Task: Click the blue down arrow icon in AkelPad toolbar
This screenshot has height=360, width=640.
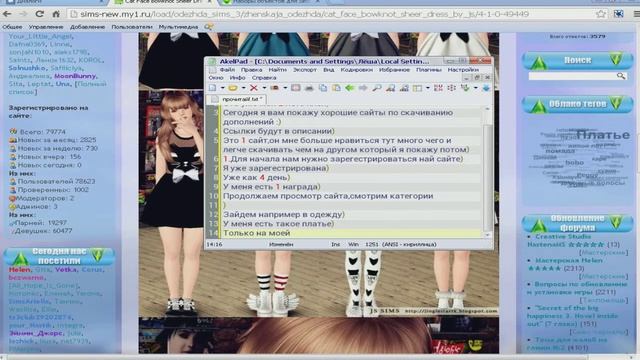Action: [486, 88]
